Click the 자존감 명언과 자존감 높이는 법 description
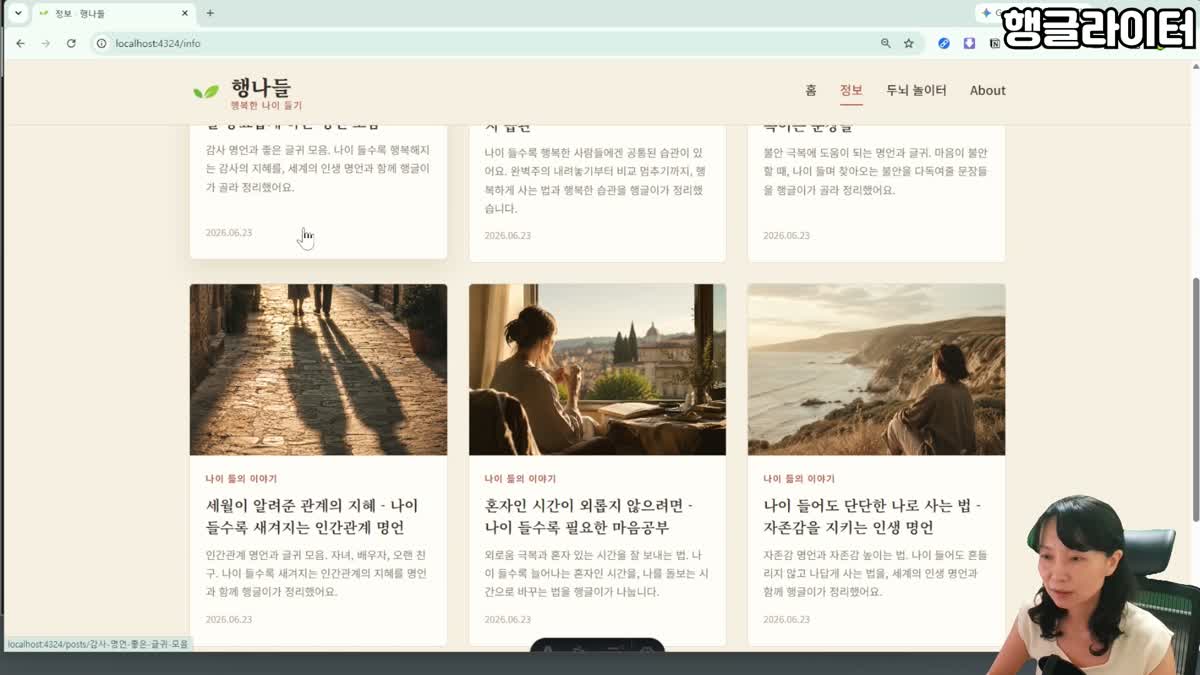The height and width of the screenshot is (675, 1200). coord(876,573)
